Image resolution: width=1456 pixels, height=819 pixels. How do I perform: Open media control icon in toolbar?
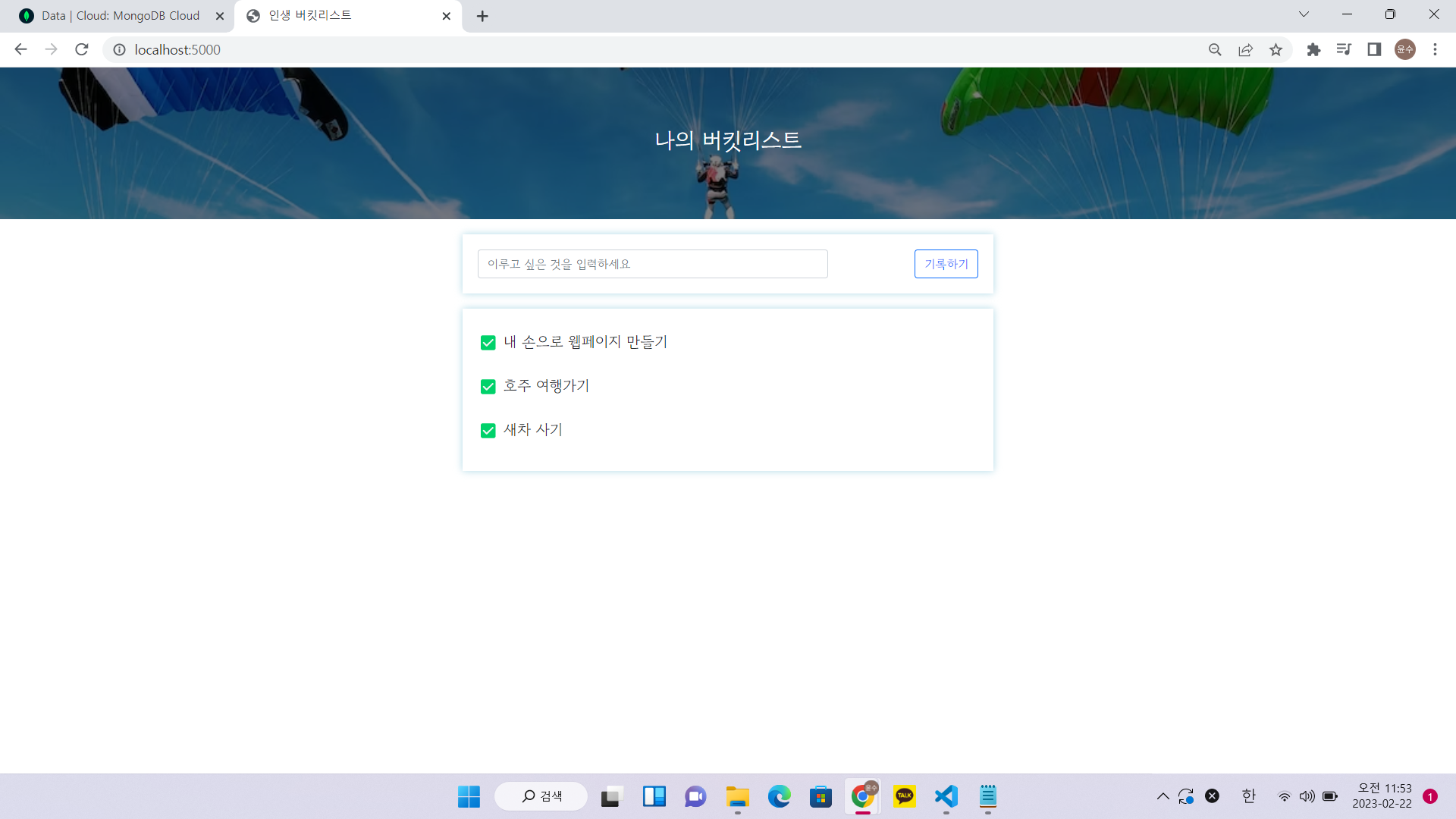tap(1344, 49)
